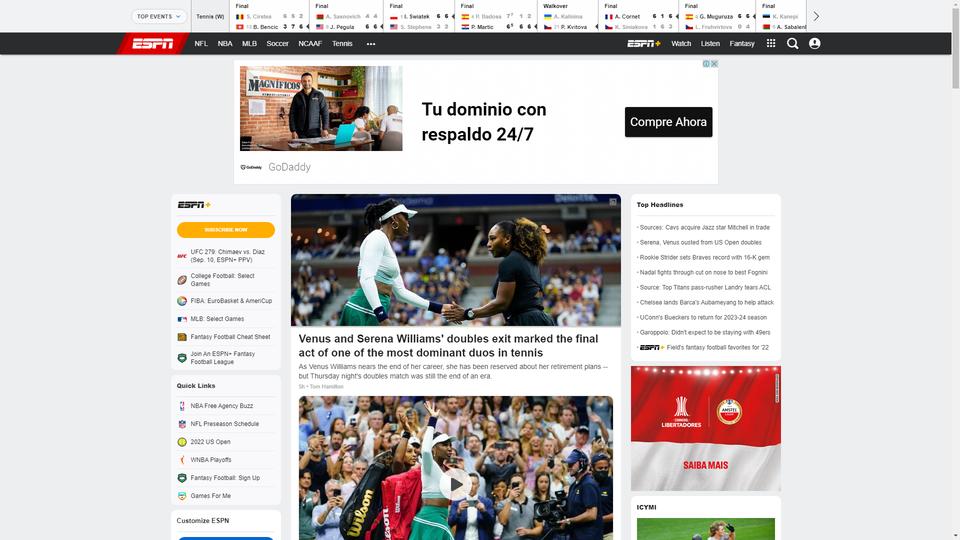Open the MLB menu item
960x540 pixels.
point(249,43)
